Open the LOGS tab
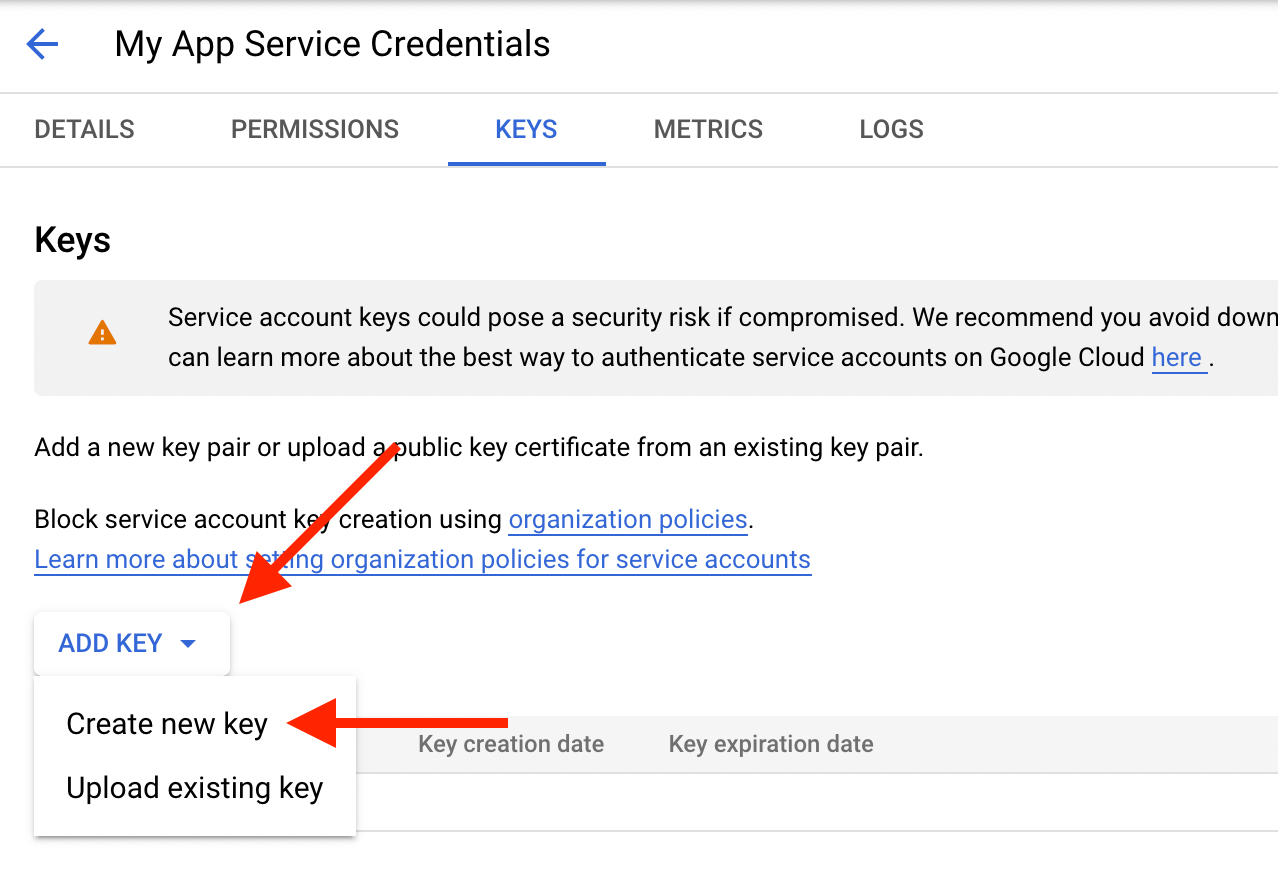Screen dimensions: 1278x894 pyautogui.click(x=891, y=129)
